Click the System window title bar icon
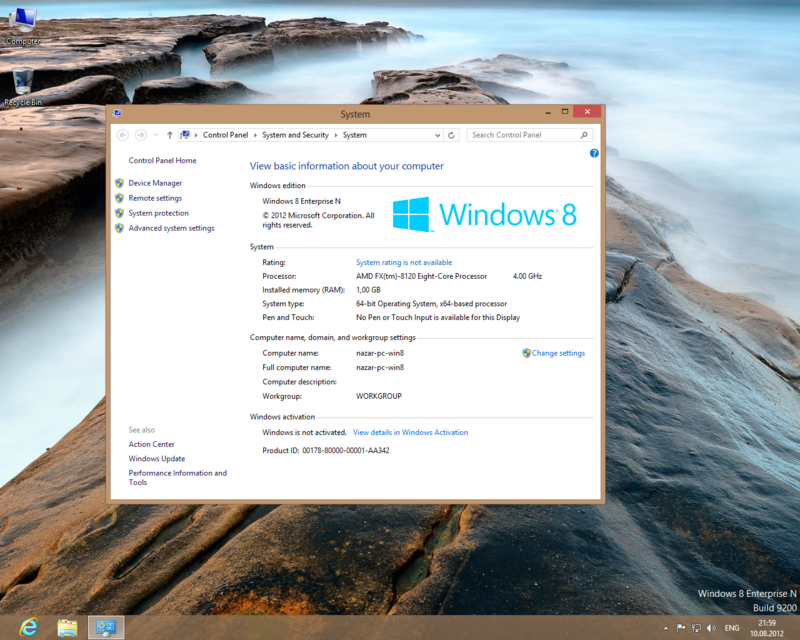800x640 pixels. (x=117, y=113)
